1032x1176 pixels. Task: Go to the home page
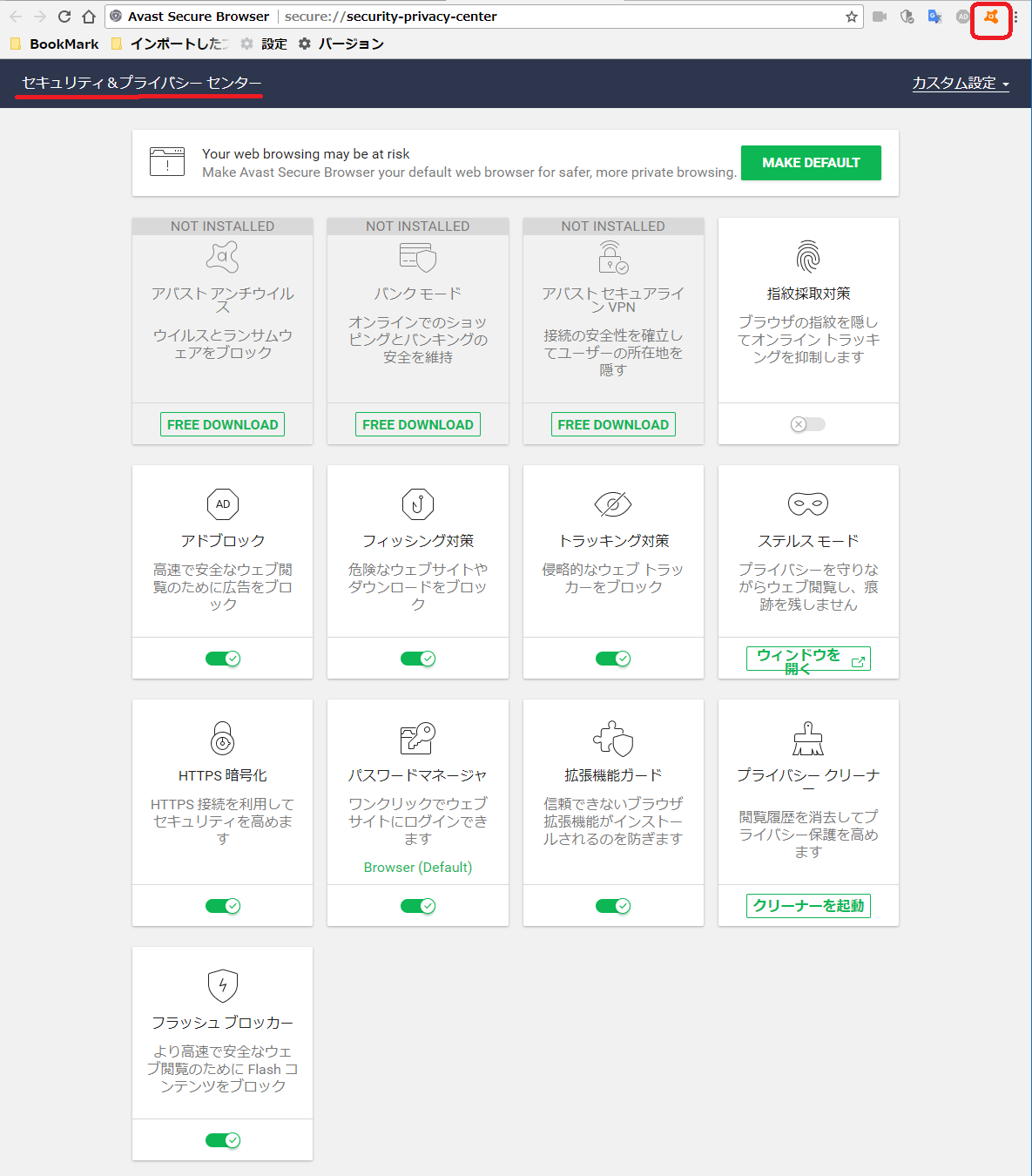[x=89, y=17]
